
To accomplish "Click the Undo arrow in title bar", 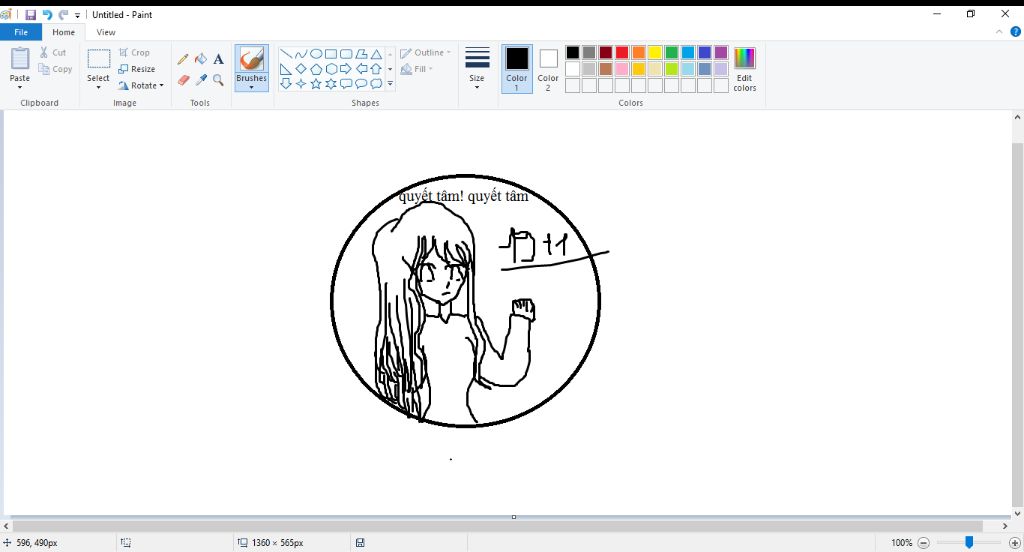I will coord(47,14).
